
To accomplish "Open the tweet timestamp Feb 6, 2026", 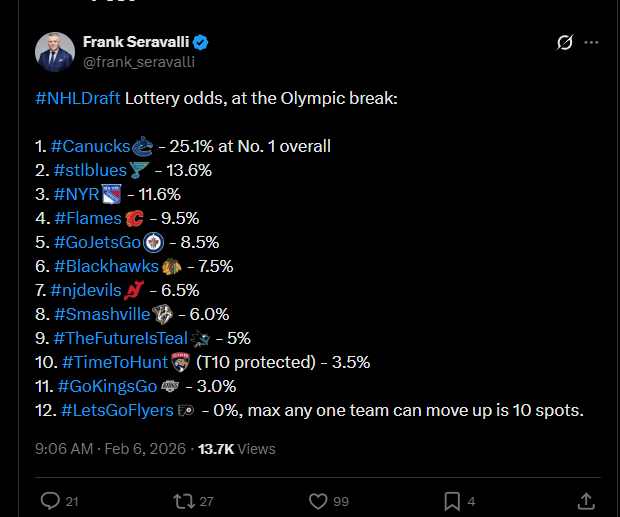I will click(142, 449).
